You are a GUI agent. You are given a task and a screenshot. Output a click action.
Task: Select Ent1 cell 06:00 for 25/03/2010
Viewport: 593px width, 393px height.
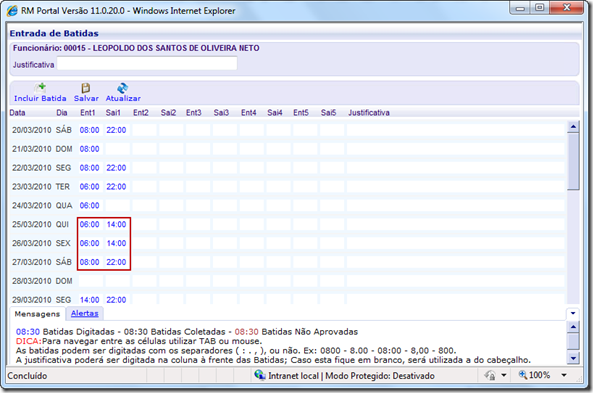90,225
